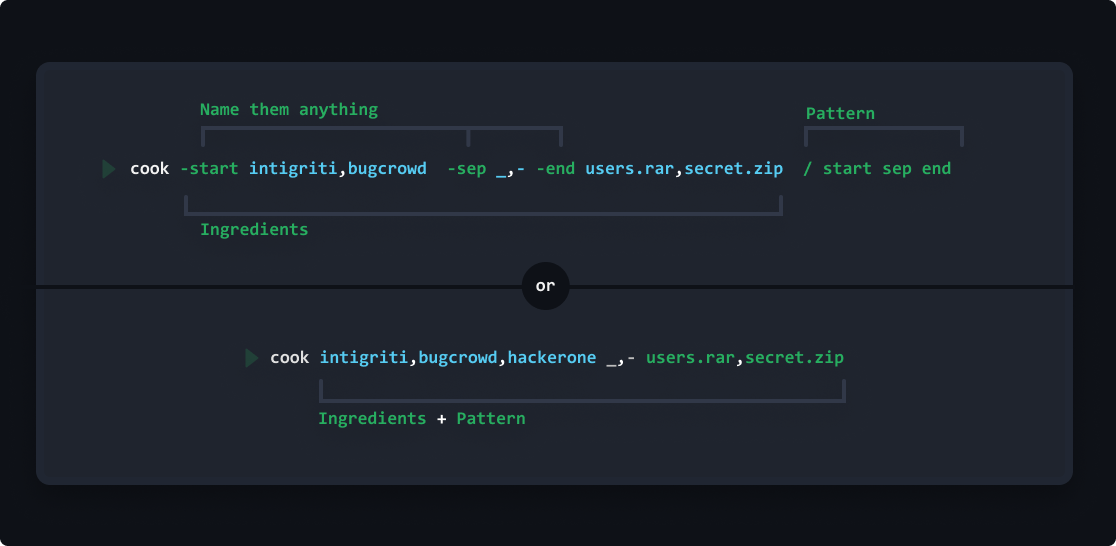Click the "Pattern" label above the bracket
This screenshot has width=1116, height=546.
pyautogui.click(x=840, y=114)
